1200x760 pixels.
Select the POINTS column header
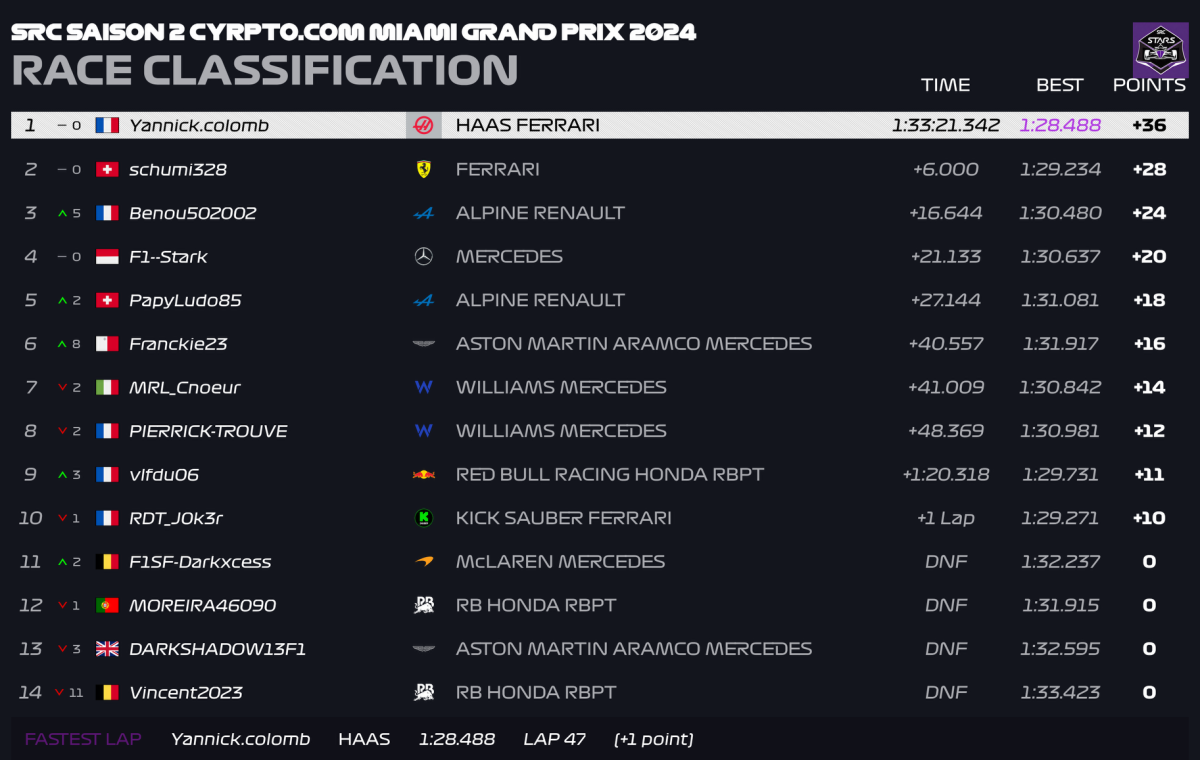1148,85
